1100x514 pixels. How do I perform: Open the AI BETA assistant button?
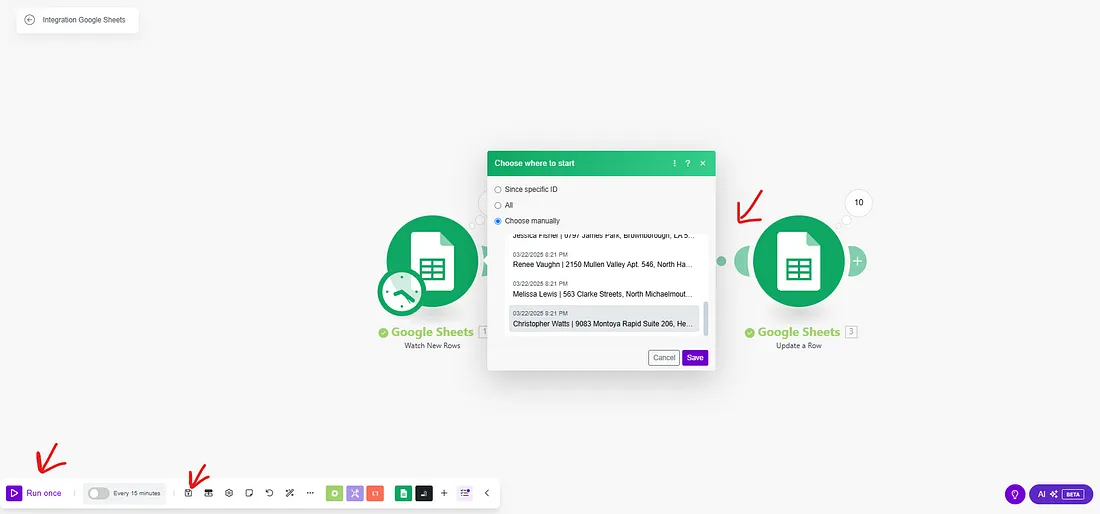(x=1061, y=494)
